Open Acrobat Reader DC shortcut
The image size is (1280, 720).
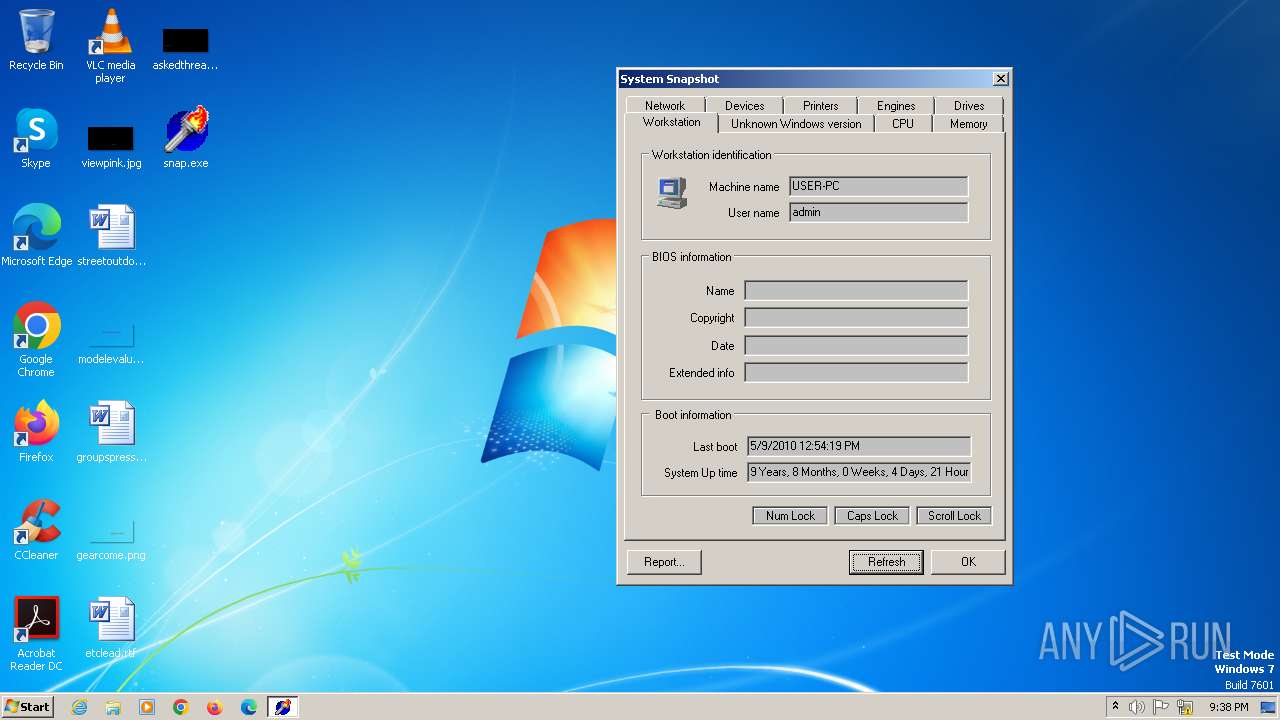point(36,633)
